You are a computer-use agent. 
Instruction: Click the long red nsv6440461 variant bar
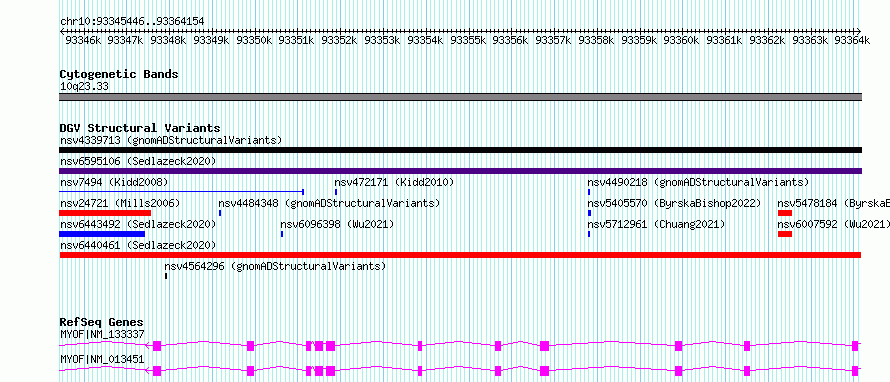(460, 255)
